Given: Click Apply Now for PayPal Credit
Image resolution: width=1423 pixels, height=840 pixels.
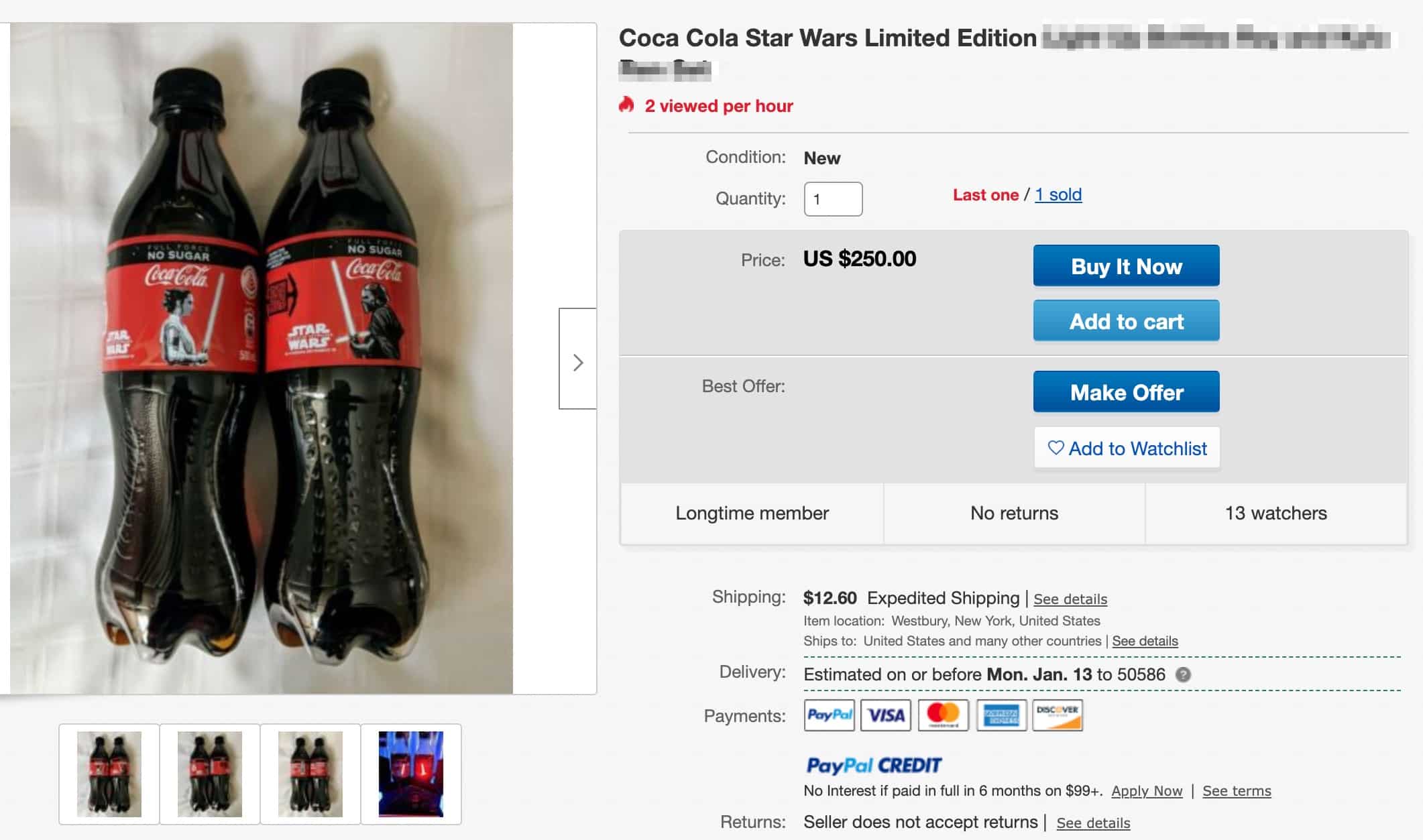Looking at the screenshot, I should pos(1147,791).
